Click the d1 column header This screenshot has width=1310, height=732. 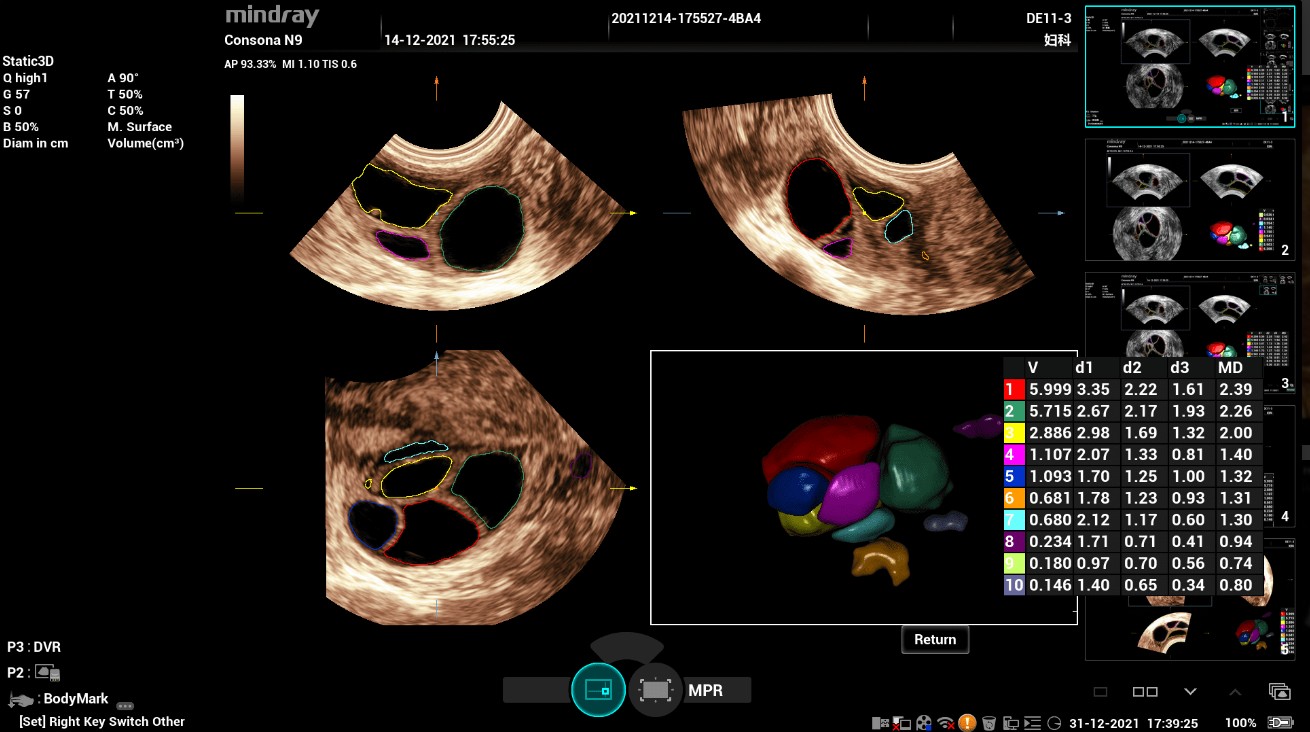(1085, 368)
